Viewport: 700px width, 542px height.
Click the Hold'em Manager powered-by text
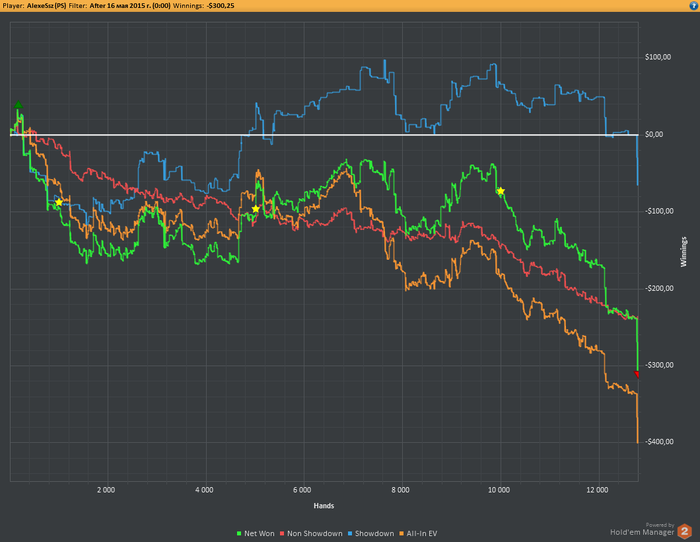click(x=642, y=529)
